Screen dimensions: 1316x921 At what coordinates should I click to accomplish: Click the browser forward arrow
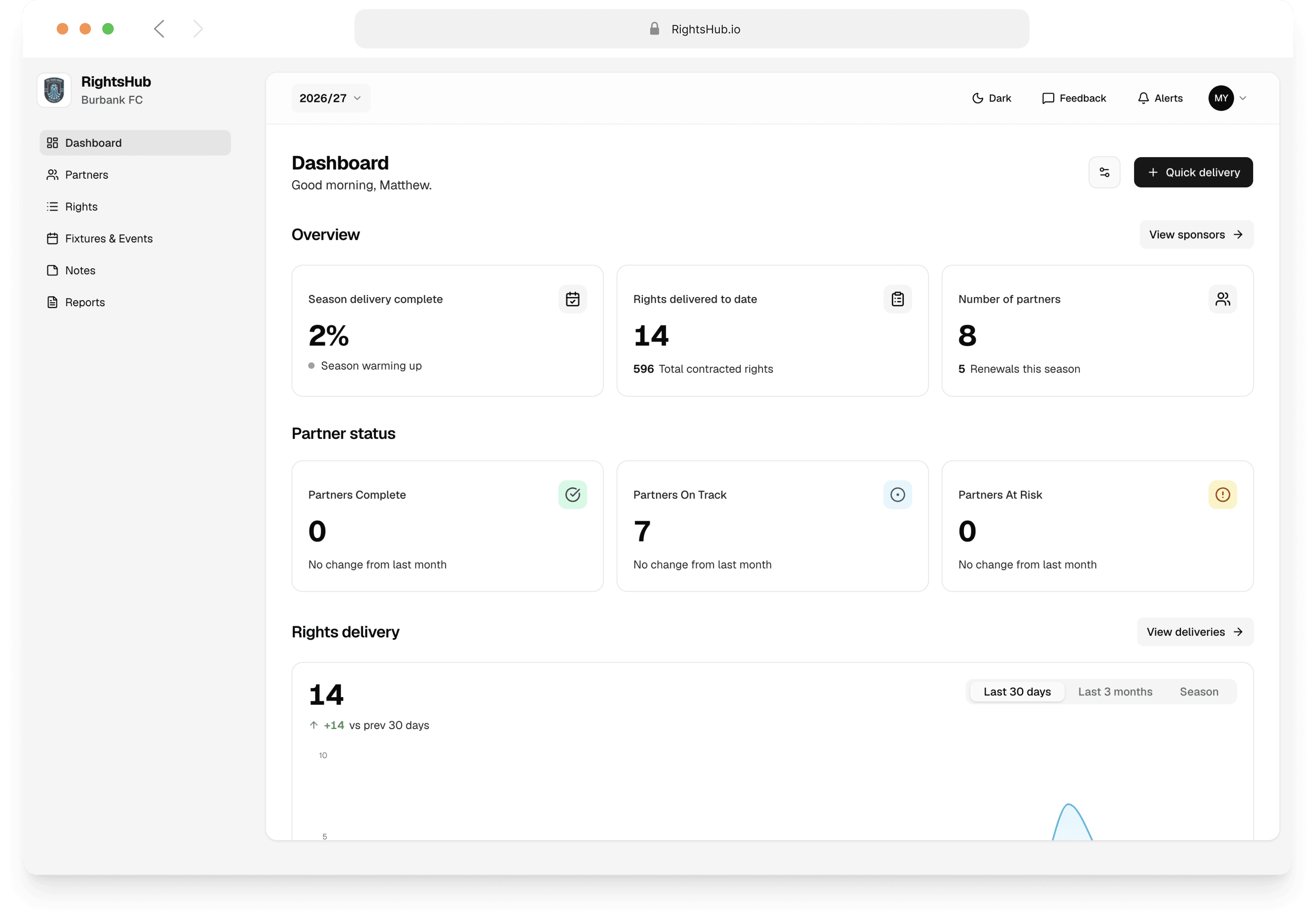(198, 29)
